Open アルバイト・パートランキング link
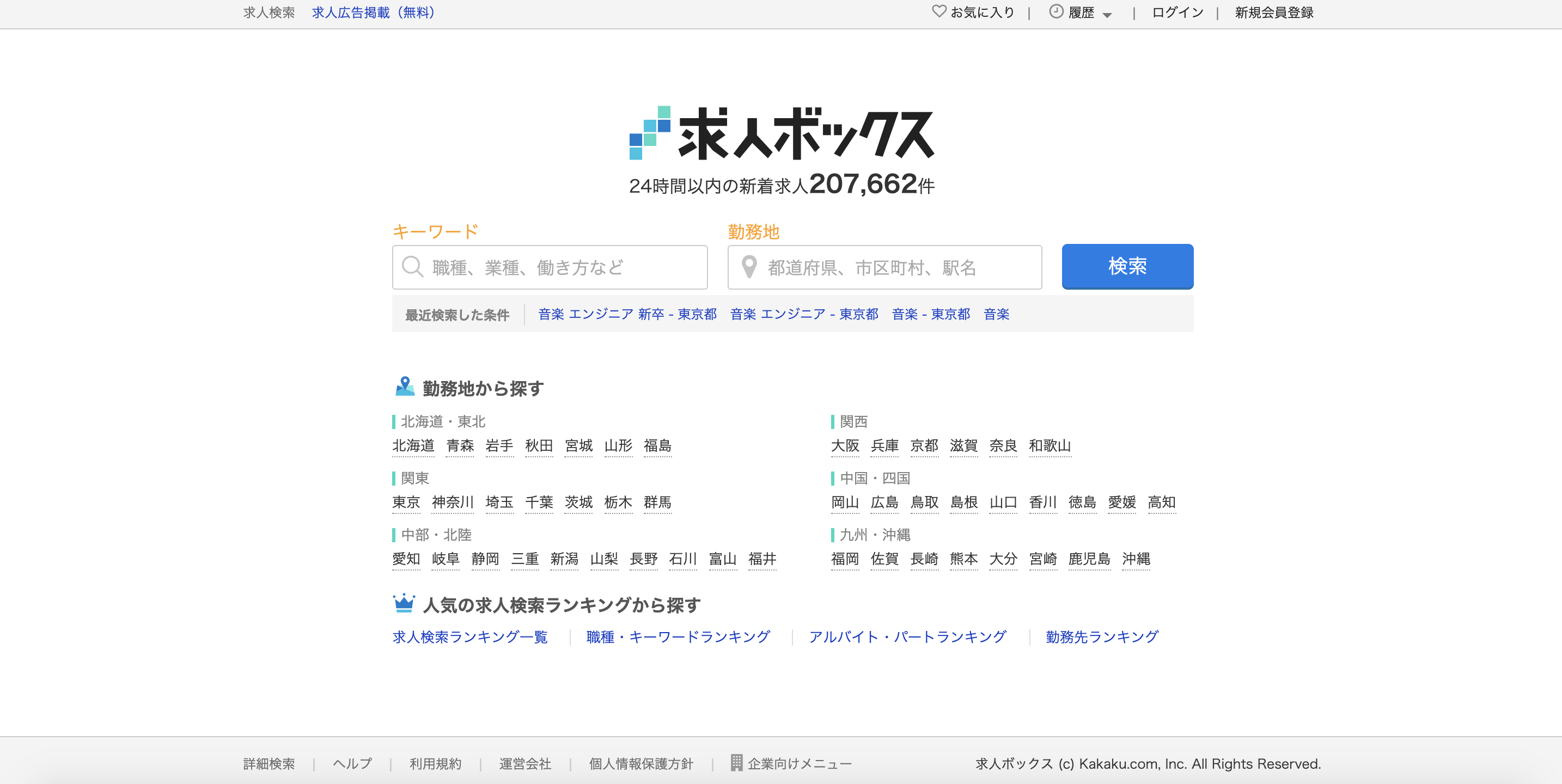The image size is (1562, 784). tap(907, 636)
